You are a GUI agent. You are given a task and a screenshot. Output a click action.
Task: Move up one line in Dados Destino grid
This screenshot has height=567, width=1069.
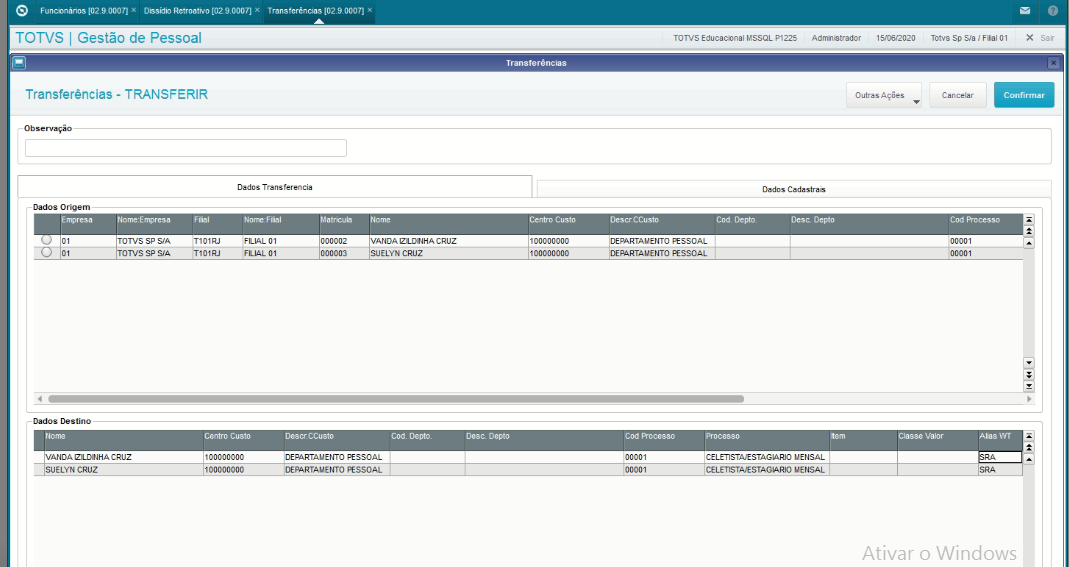[1029, 459]
